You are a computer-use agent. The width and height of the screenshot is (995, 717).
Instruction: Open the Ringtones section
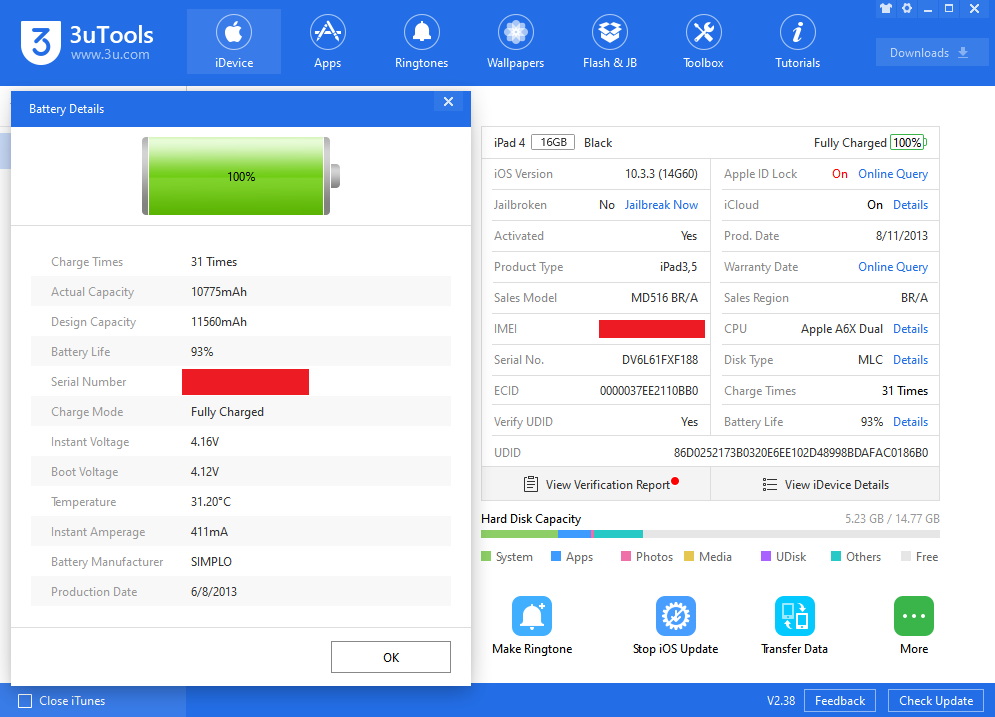click(x=421, y=42)
